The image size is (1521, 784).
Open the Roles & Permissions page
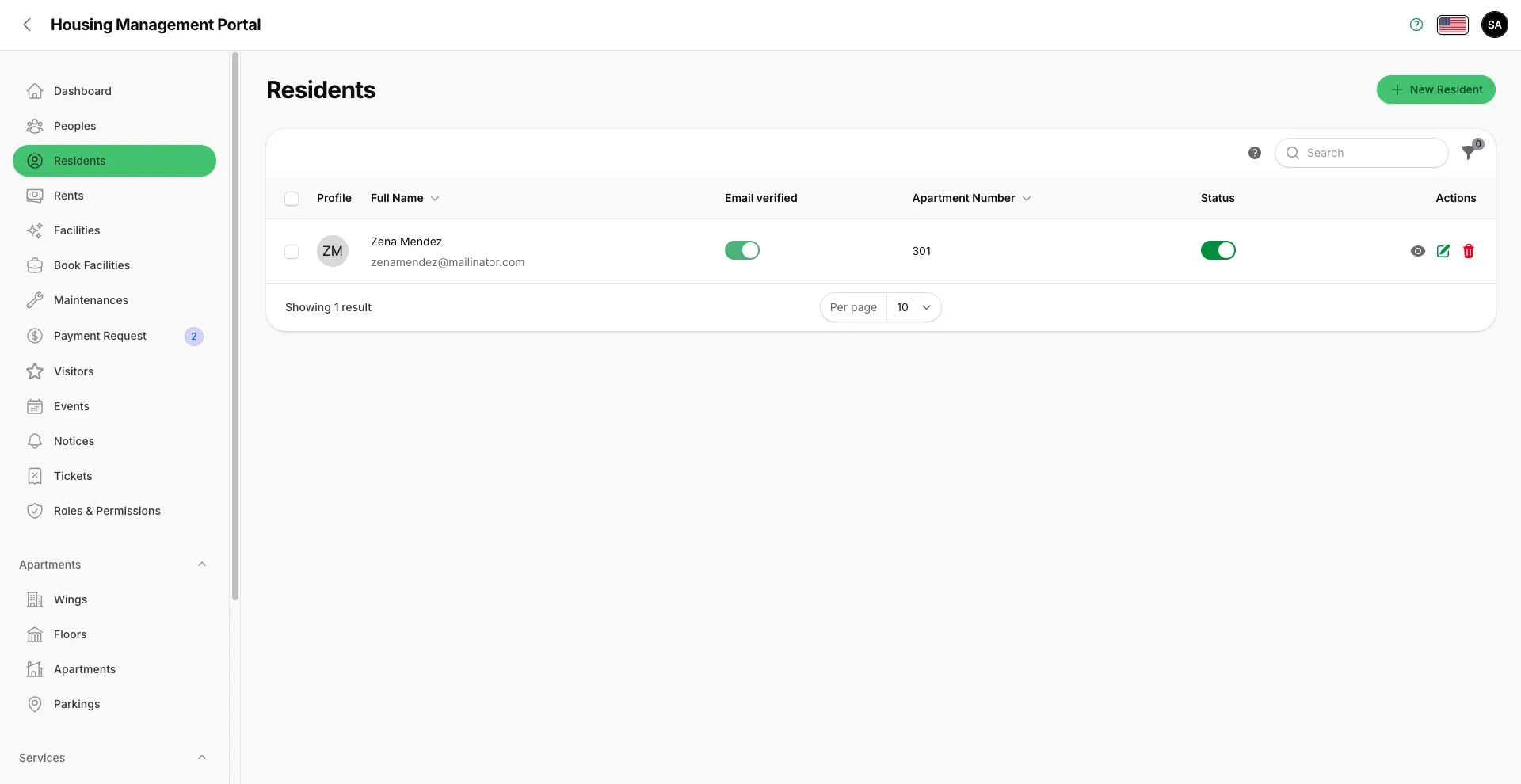[x=107, y=511]
